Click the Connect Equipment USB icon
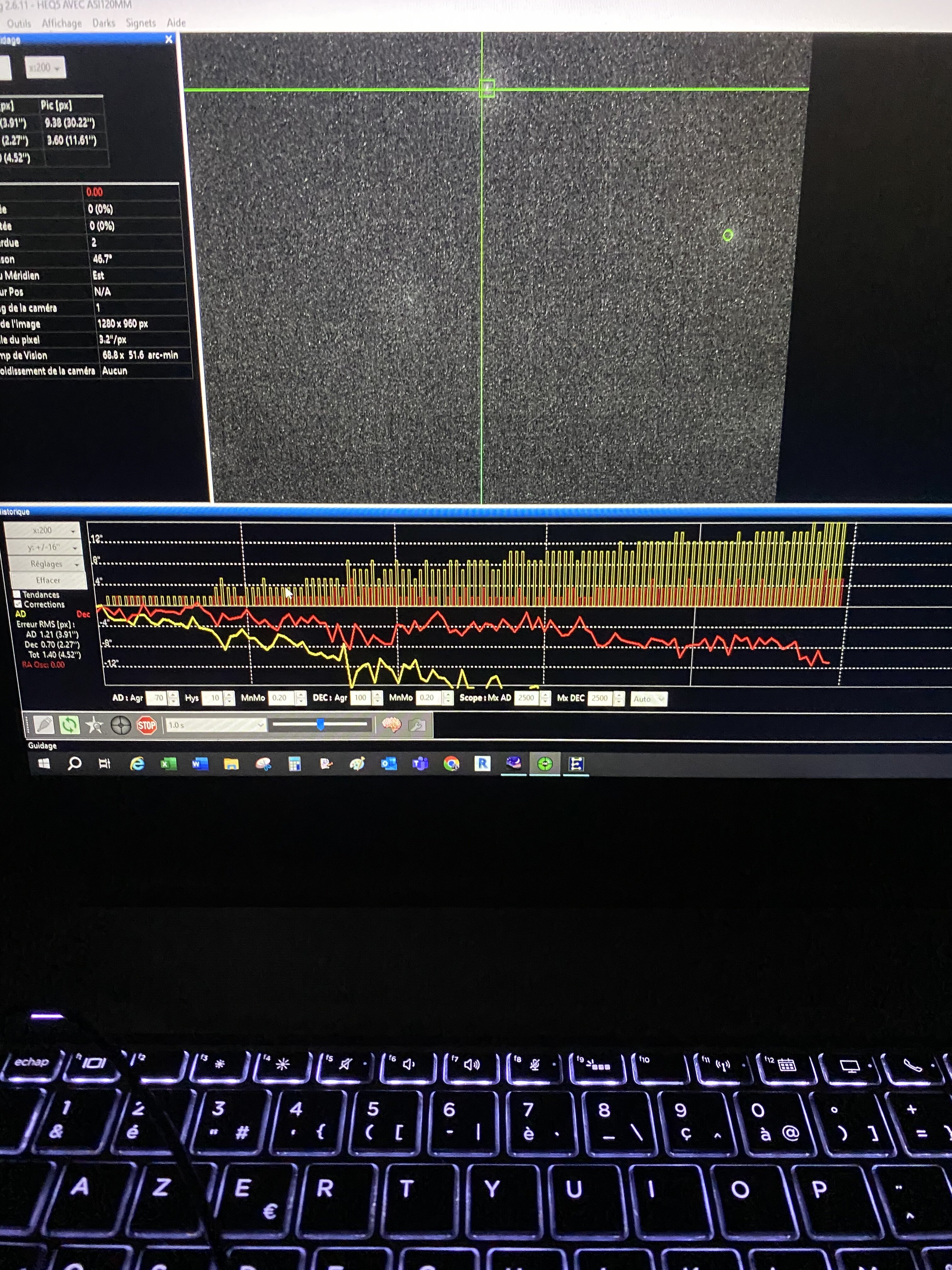Screen dimensions: 952x1270 [x=44, y=726]
